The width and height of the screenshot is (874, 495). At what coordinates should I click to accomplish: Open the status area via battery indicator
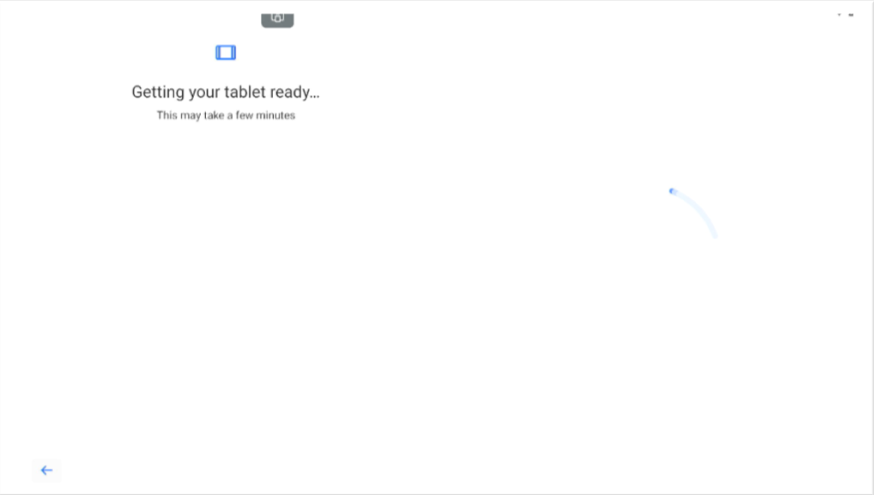[851, 15]
